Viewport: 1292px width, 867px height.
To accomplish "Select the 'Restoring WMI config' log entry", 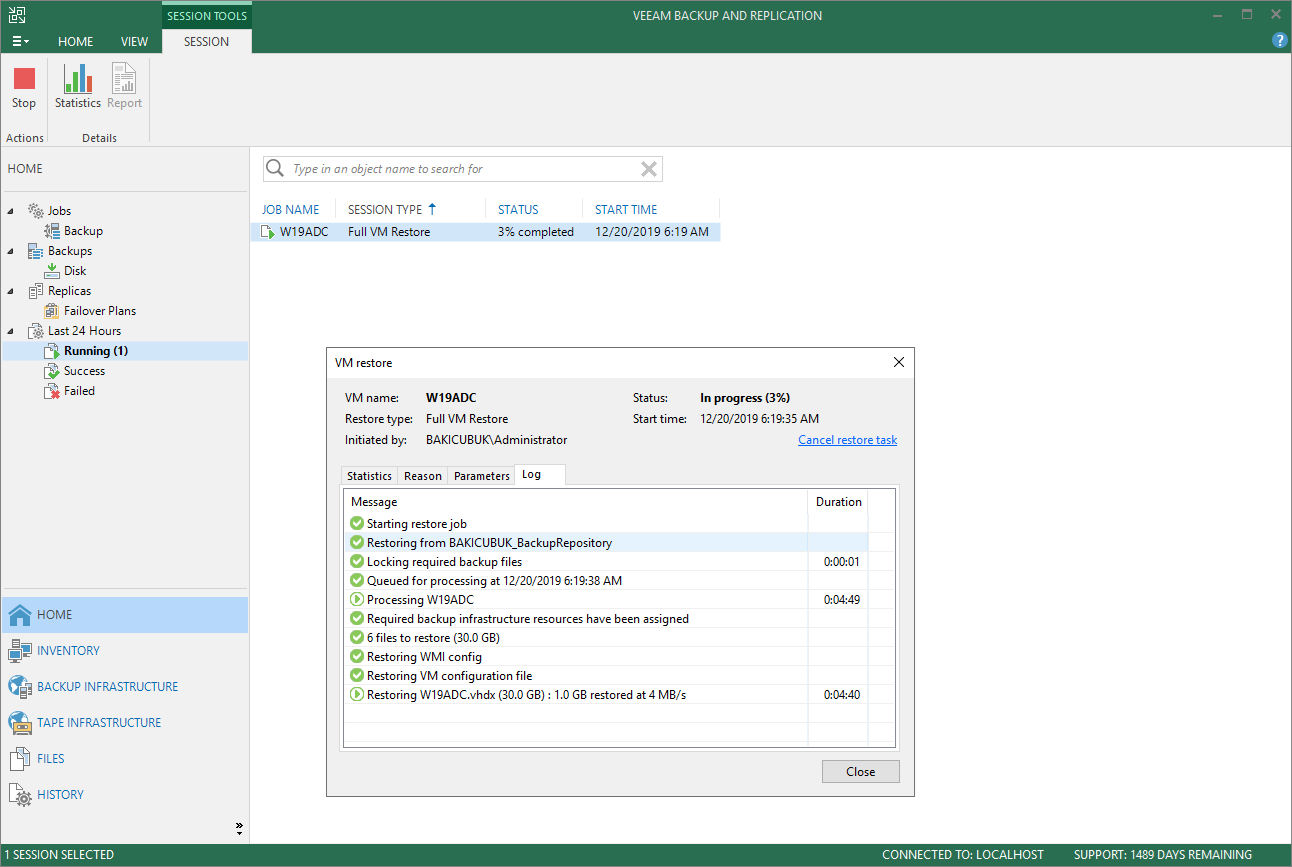I will [606, 657].
